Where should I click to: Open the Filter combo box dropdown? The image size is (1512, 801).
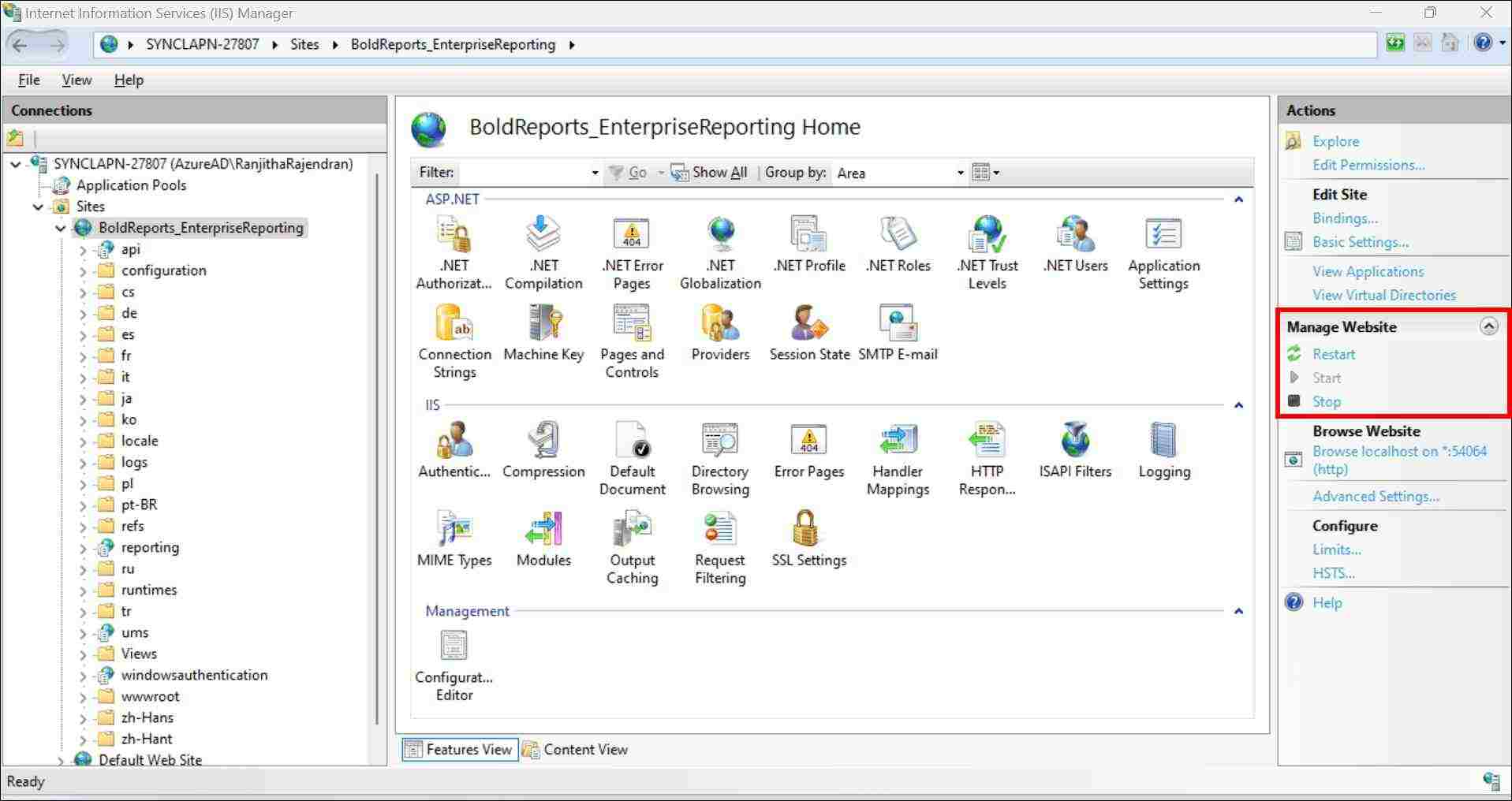point(595,173)
